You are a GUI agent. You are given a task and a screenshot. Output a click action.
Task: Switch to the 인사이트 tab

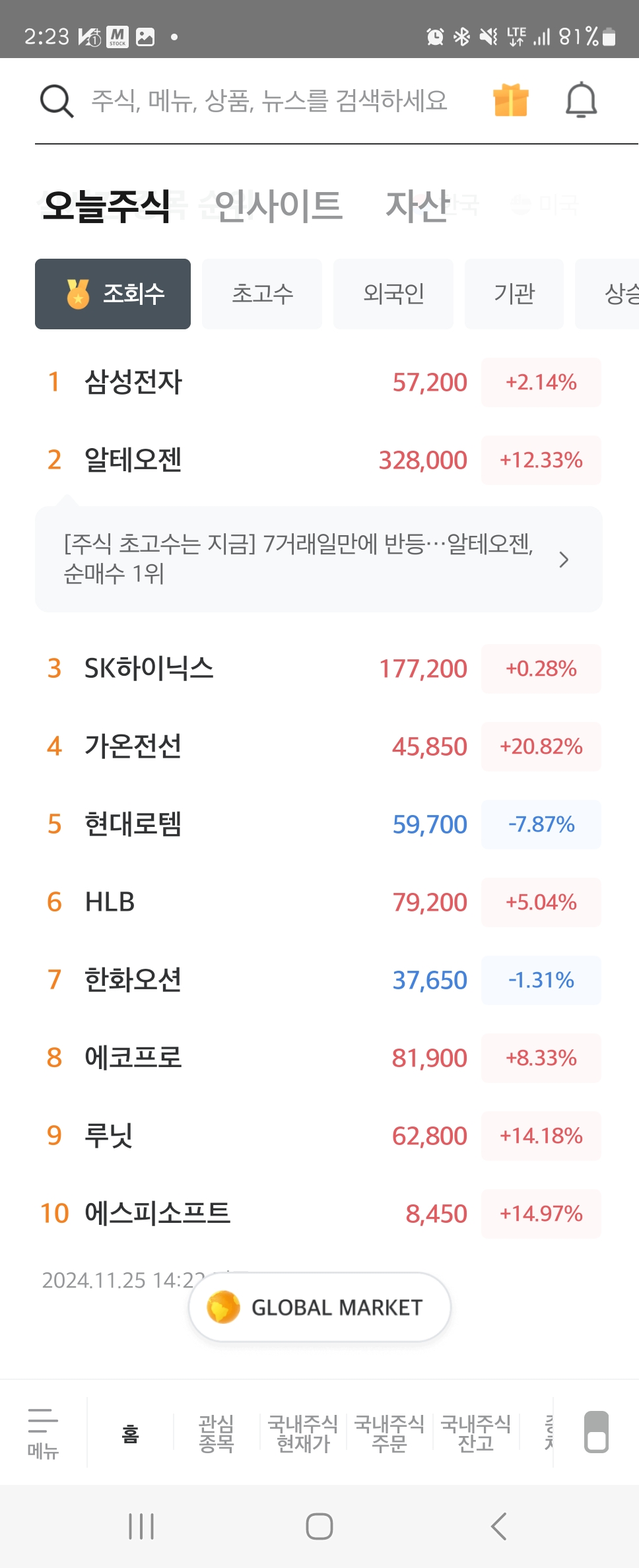point(278,205)
